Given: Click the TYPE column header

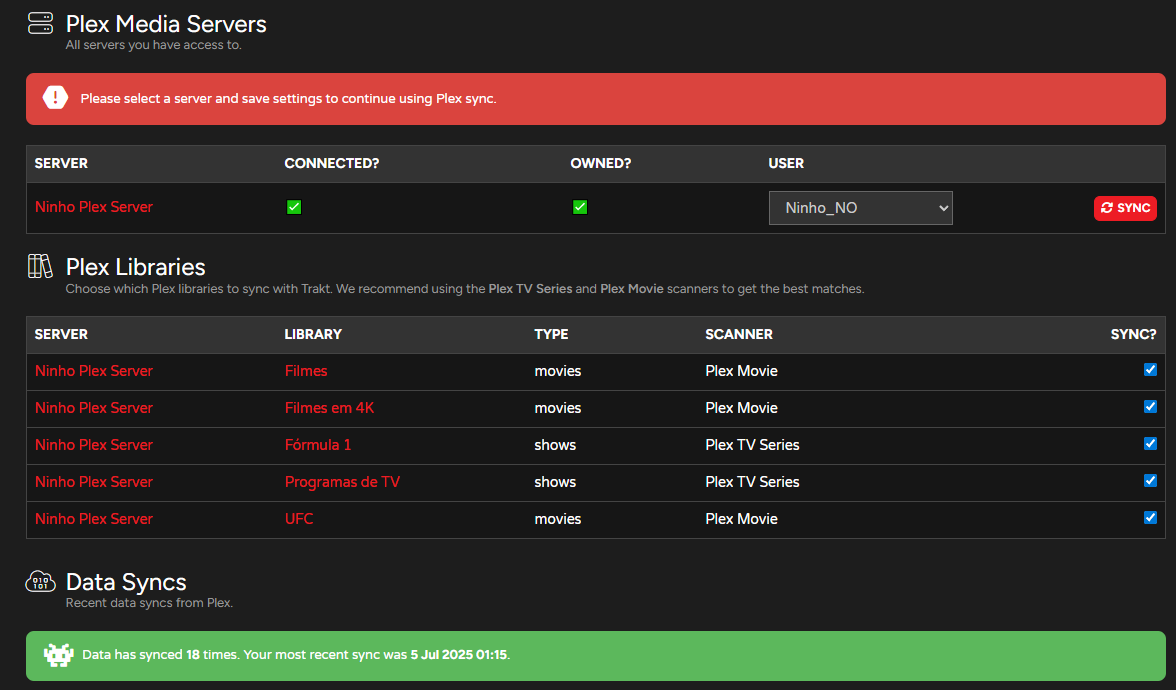Looking at the screenshot, I should (x=551, y=334).
